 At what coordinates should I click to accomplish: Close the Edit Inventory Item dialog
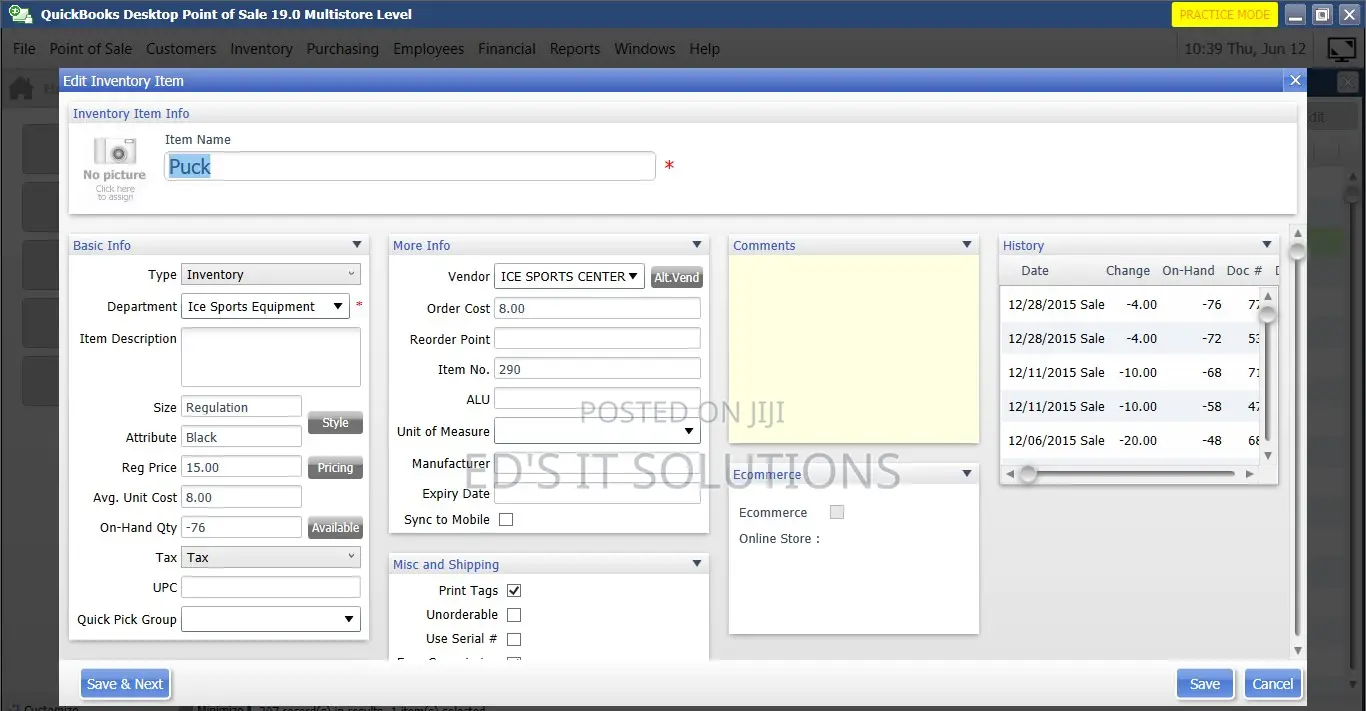[x=1295, y=81]
